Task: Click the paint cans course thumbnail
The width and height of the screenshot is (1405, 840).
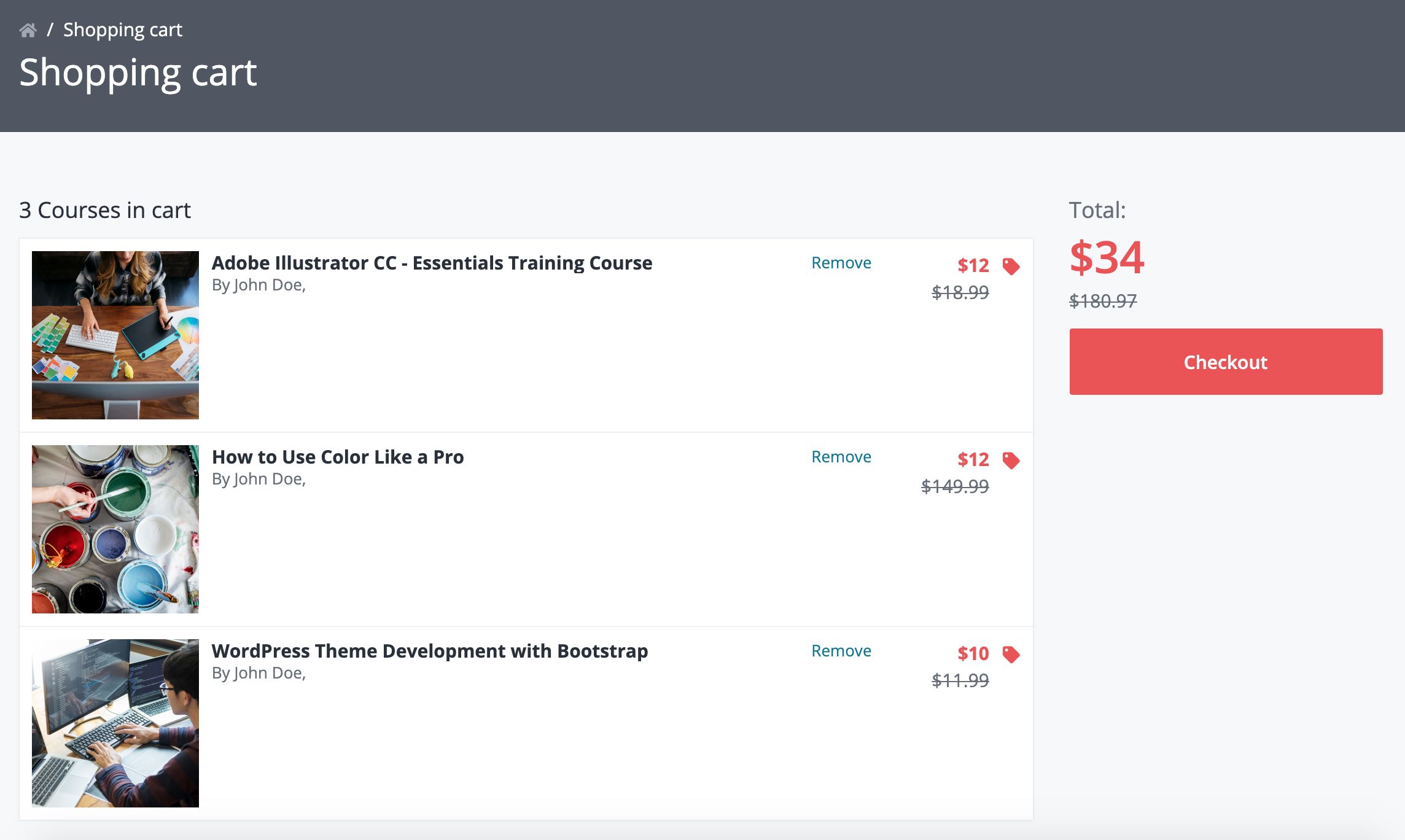Action: point(115,529)
